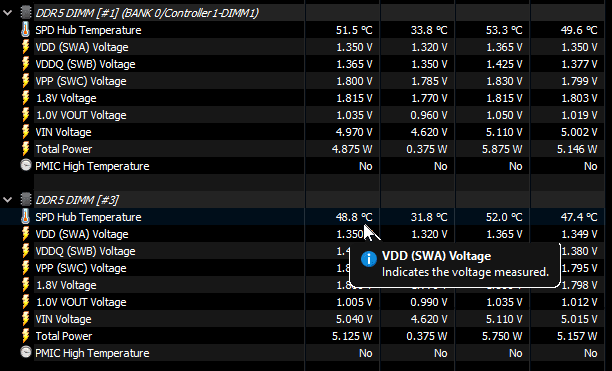Screen dimensions: 612x371
Task: Click lightning icon of DIMM [#1] VPP (SWC) Voltage
Action: (25, 81)
